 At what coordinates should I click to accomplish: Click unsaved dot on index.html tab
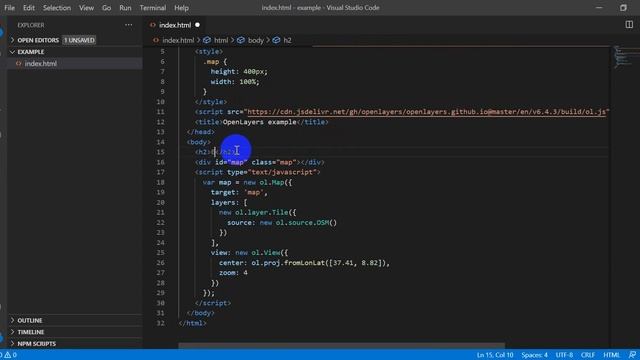tap(198, 25)
